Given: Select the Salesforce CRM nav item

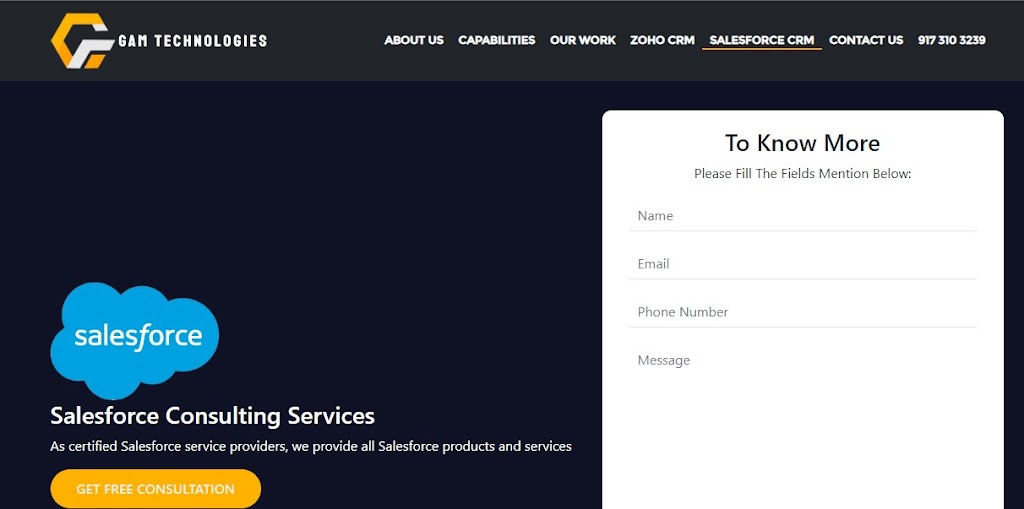Looking at the screenshot, I should pos(761,41).
